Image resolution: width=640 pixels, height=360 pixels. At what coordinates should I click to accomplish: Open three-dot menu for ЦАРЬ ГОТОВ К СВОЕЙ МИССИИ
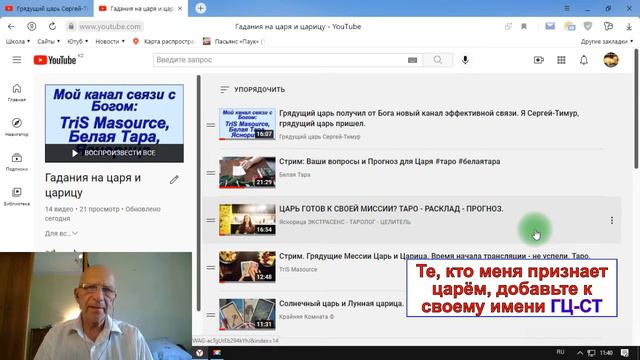(611, 220)
